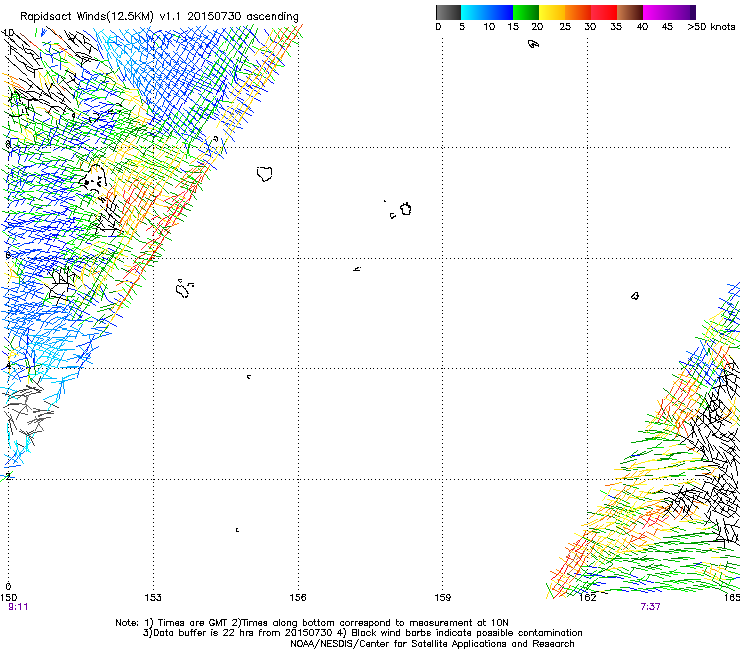
Task: Click the '162' longitude axis label
Action: tap(588, 598)
